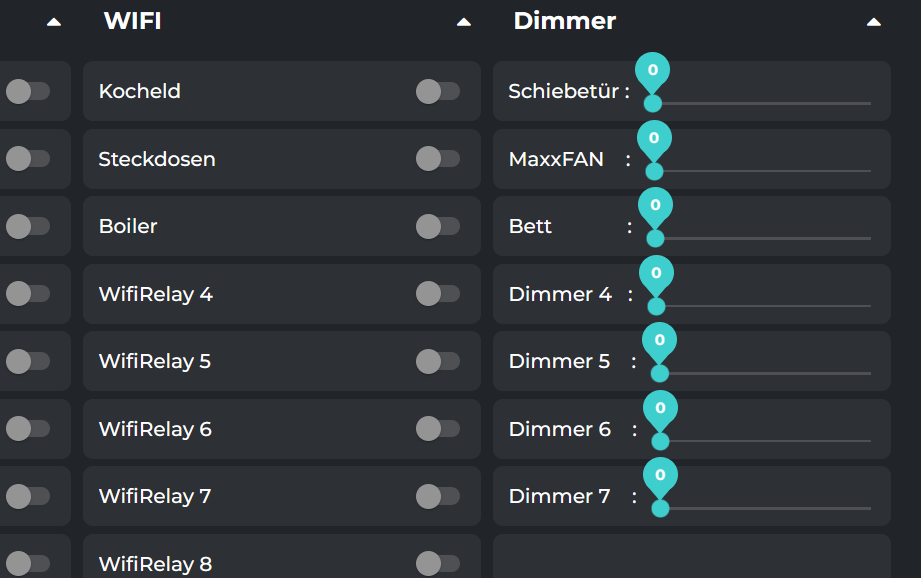921x578 pixels.
Task: Click the Dimmer 6 value bubble
Action: [x=660, y=408]
